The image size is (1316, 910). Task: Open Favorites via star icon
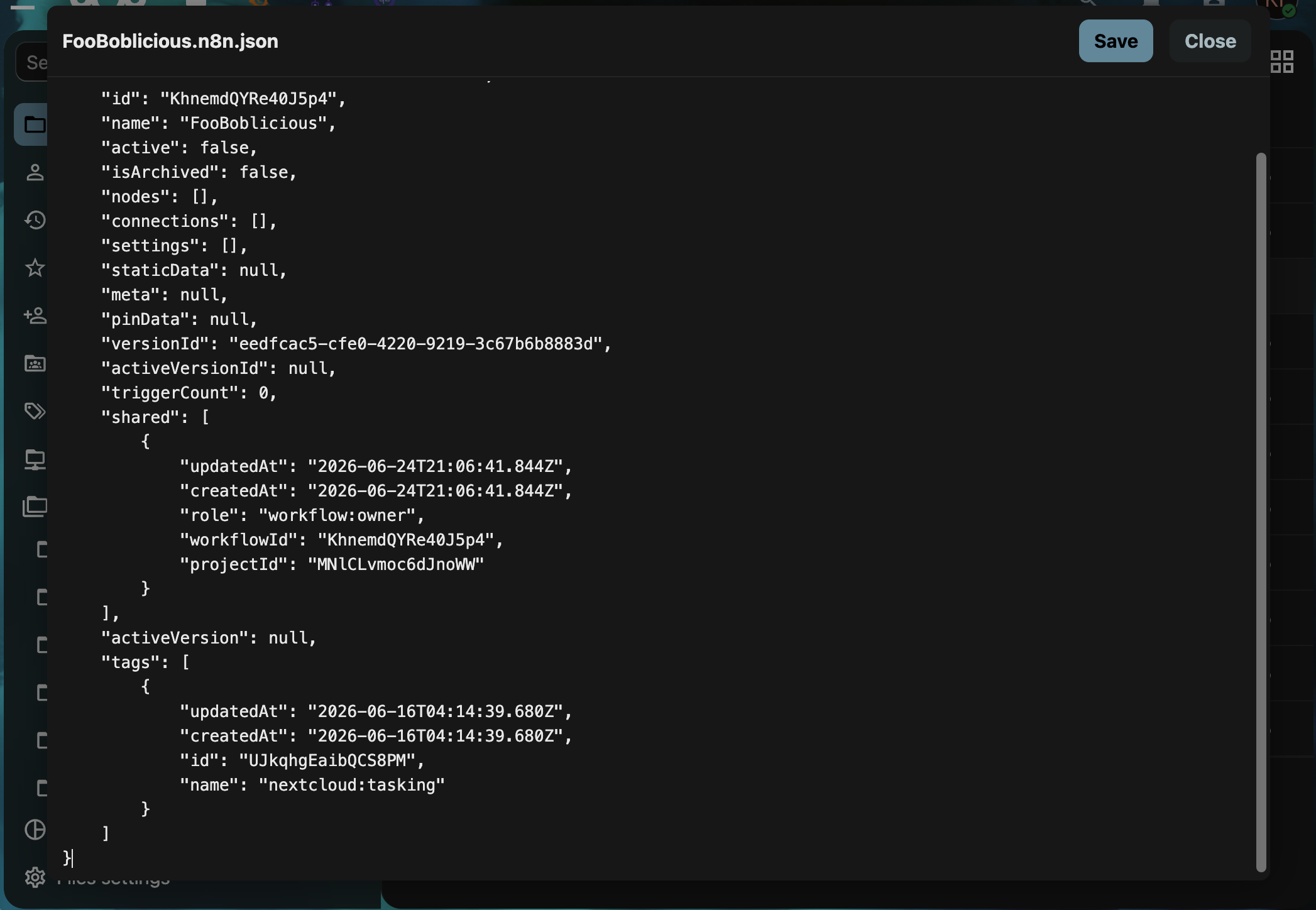pyautogui.click(x=35, y=268)
